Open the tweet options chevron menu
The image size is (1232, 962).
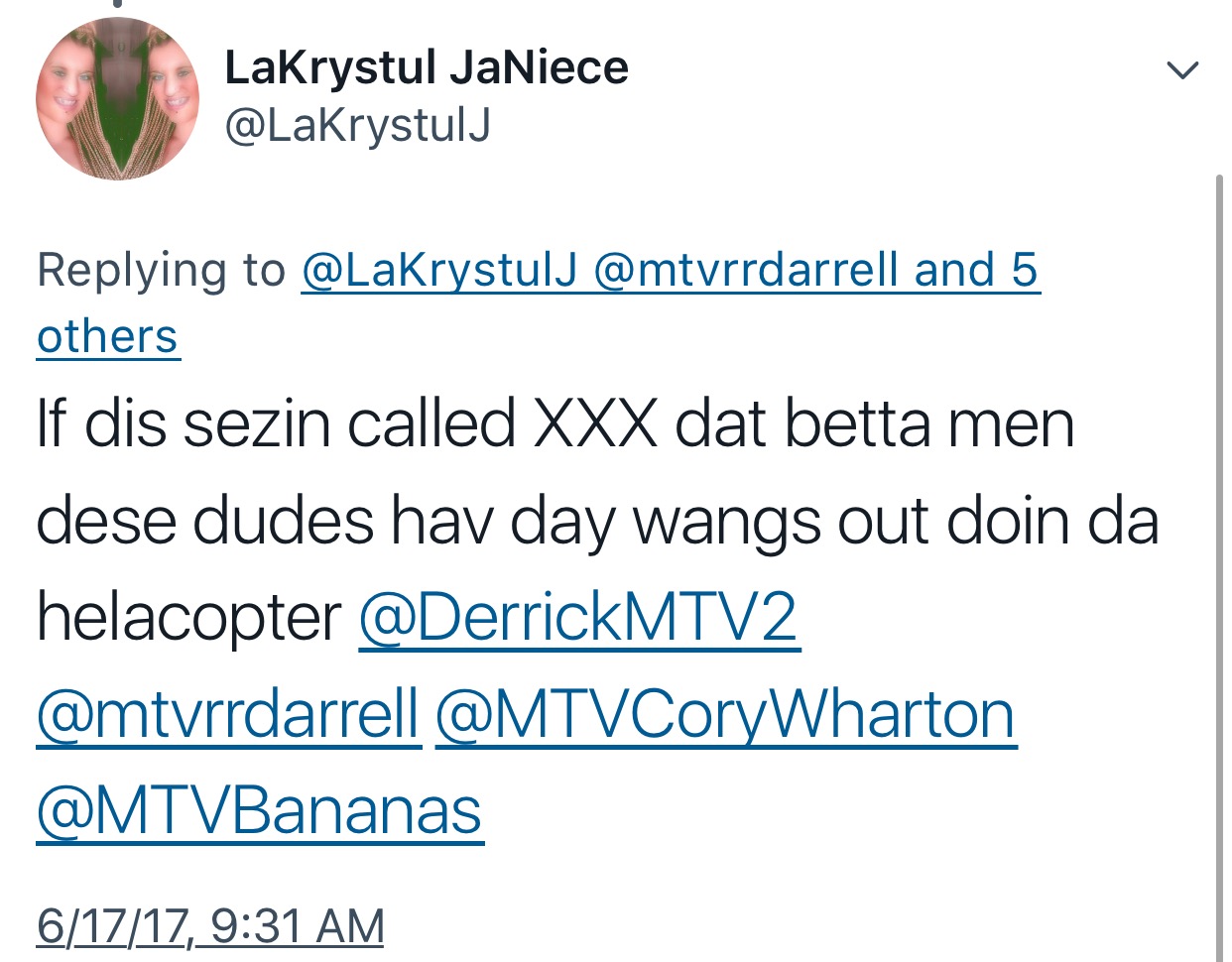click(1182, 70)
